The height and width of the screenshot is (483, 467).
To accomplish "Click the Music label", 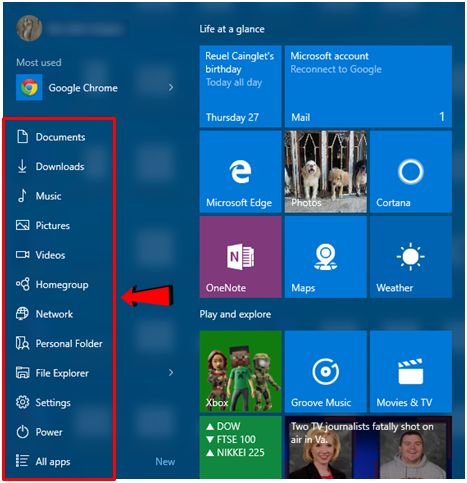I will pyautogui.click(x=48, y=196).
